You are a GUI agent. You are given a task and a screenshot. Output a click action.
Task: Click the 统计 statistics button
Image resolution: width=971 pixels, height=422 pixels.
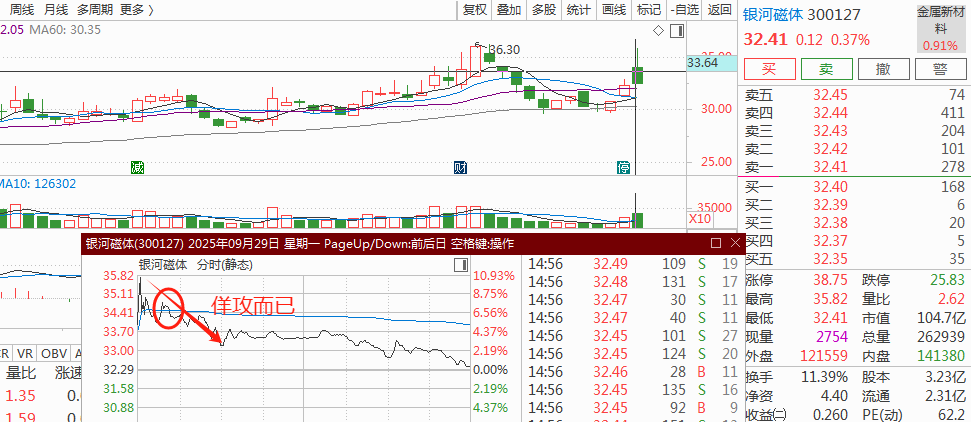pyautogui.click(x=579, y=9)
